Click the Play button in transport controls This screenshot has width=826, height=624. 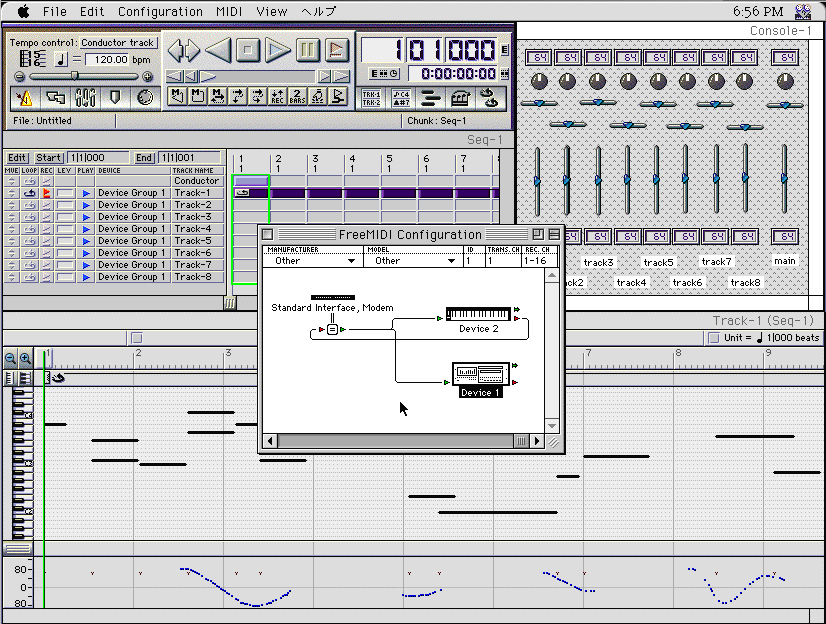click(x=278, y=49)
